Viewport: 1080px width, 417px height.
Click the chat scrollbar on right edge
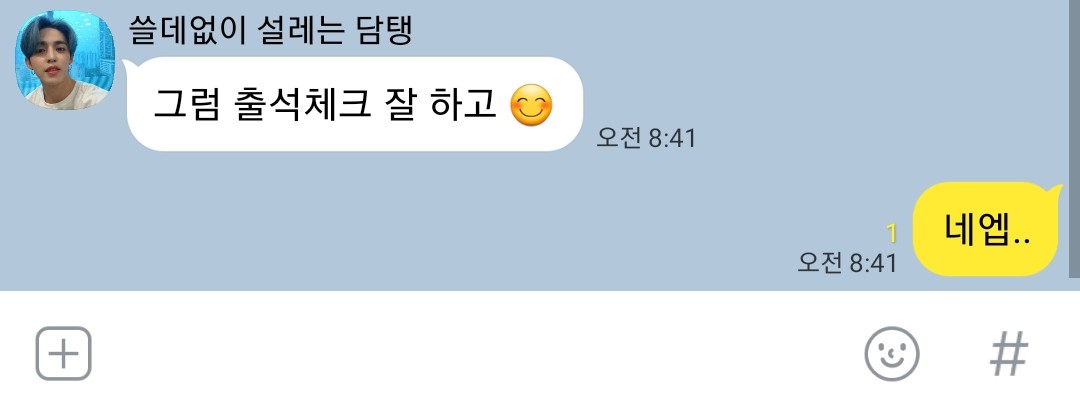(1076, 138)
